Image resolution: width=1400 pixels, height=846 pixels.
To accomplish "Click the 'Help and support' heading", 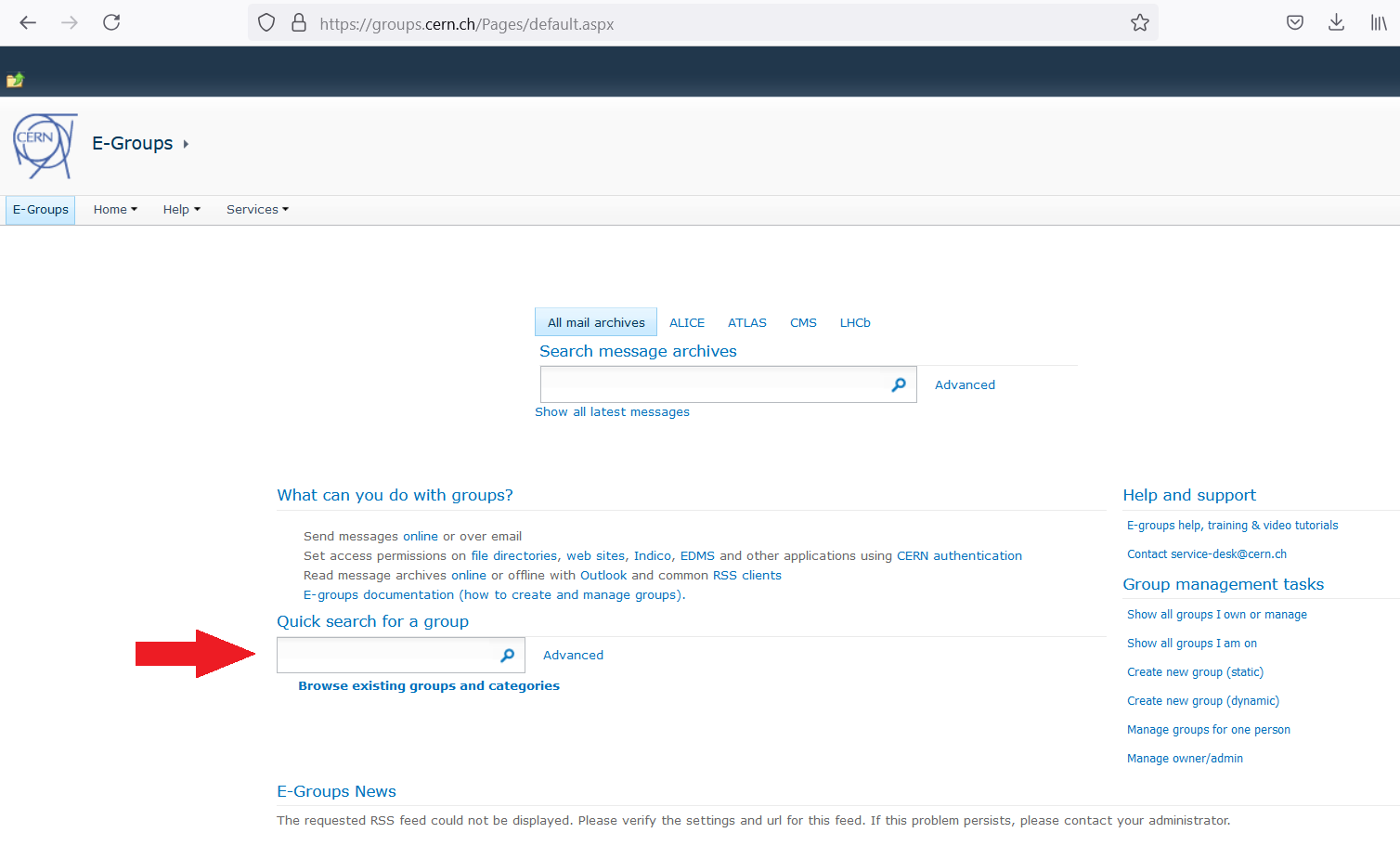I will pyautogui.click(x=1189, y=496).
